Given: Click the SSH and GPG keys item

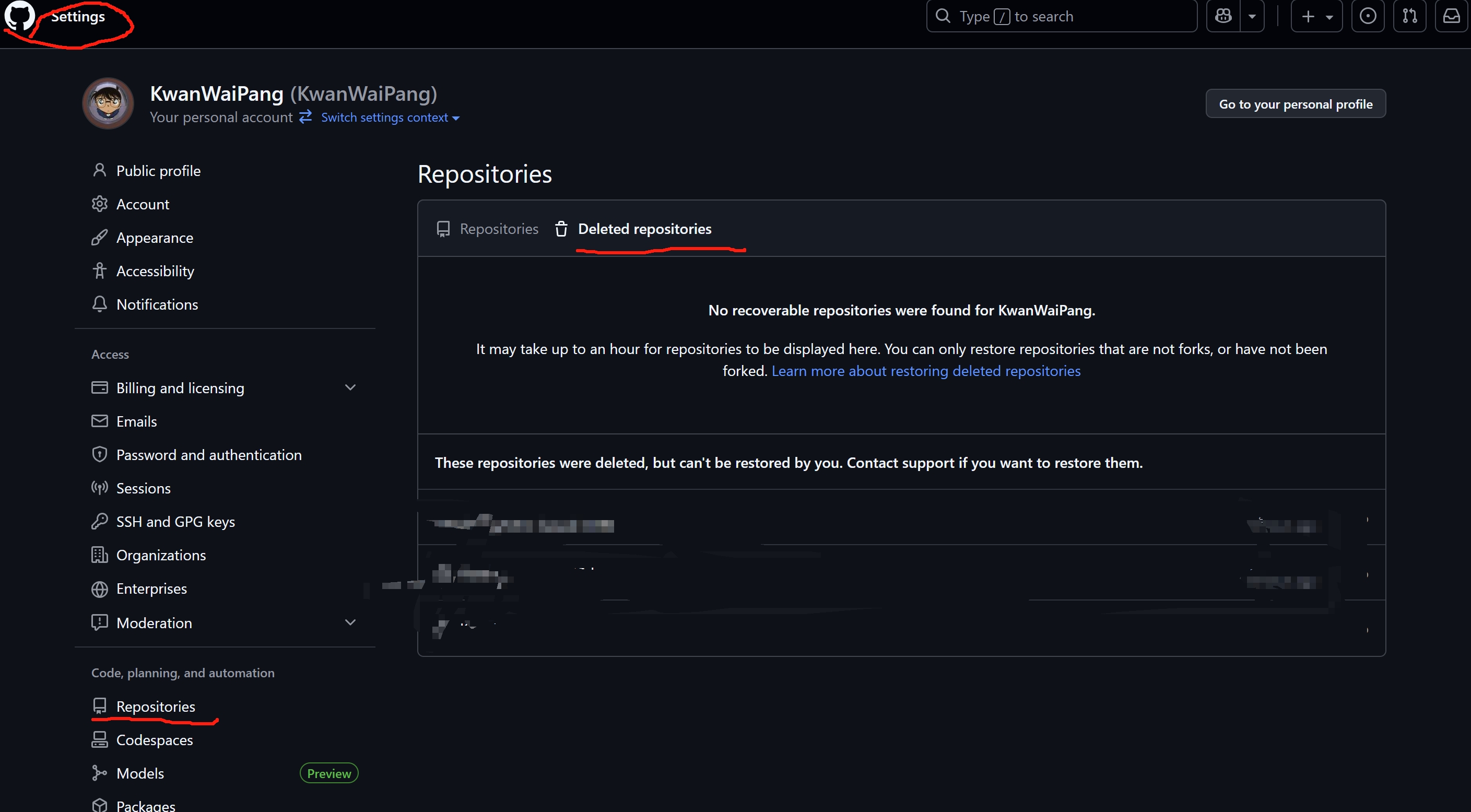Looking at the screenshot, I should (175, 521).
